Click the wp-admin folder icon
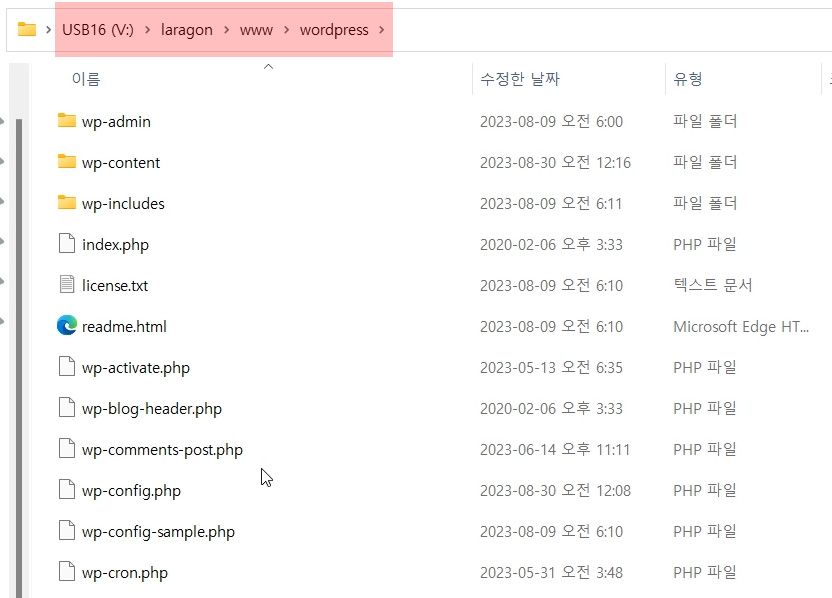 coord(66,120)
